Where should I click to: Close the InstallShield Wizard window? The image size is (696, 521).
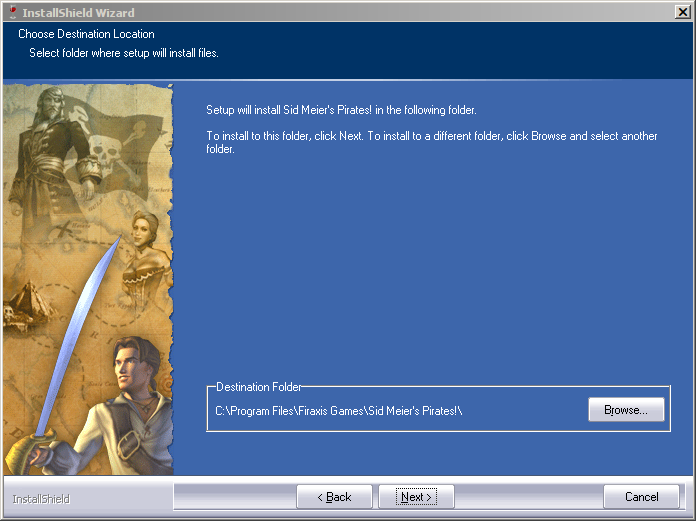point(682,12)
